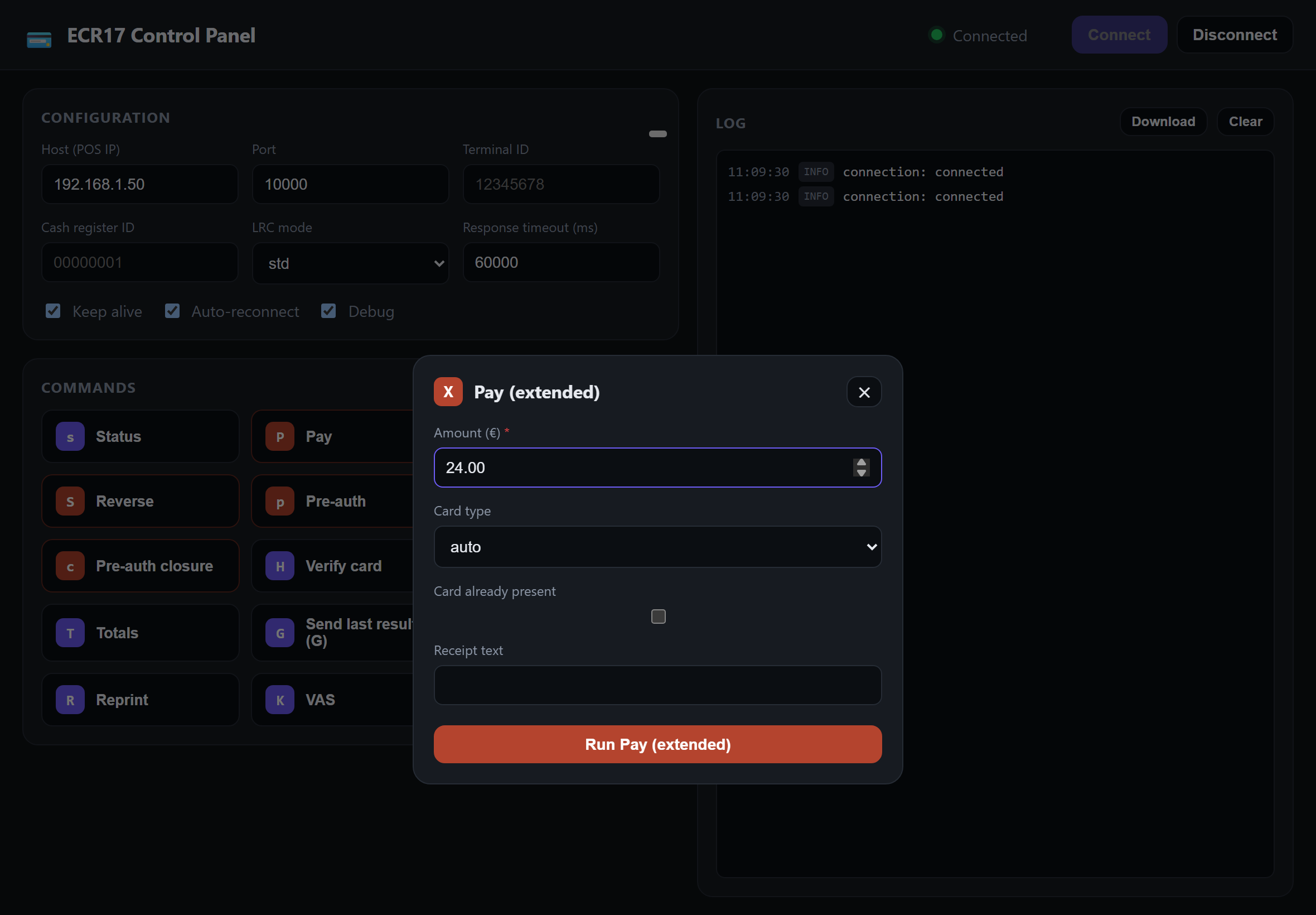Open the Card type dropdown

click(657, 547)
